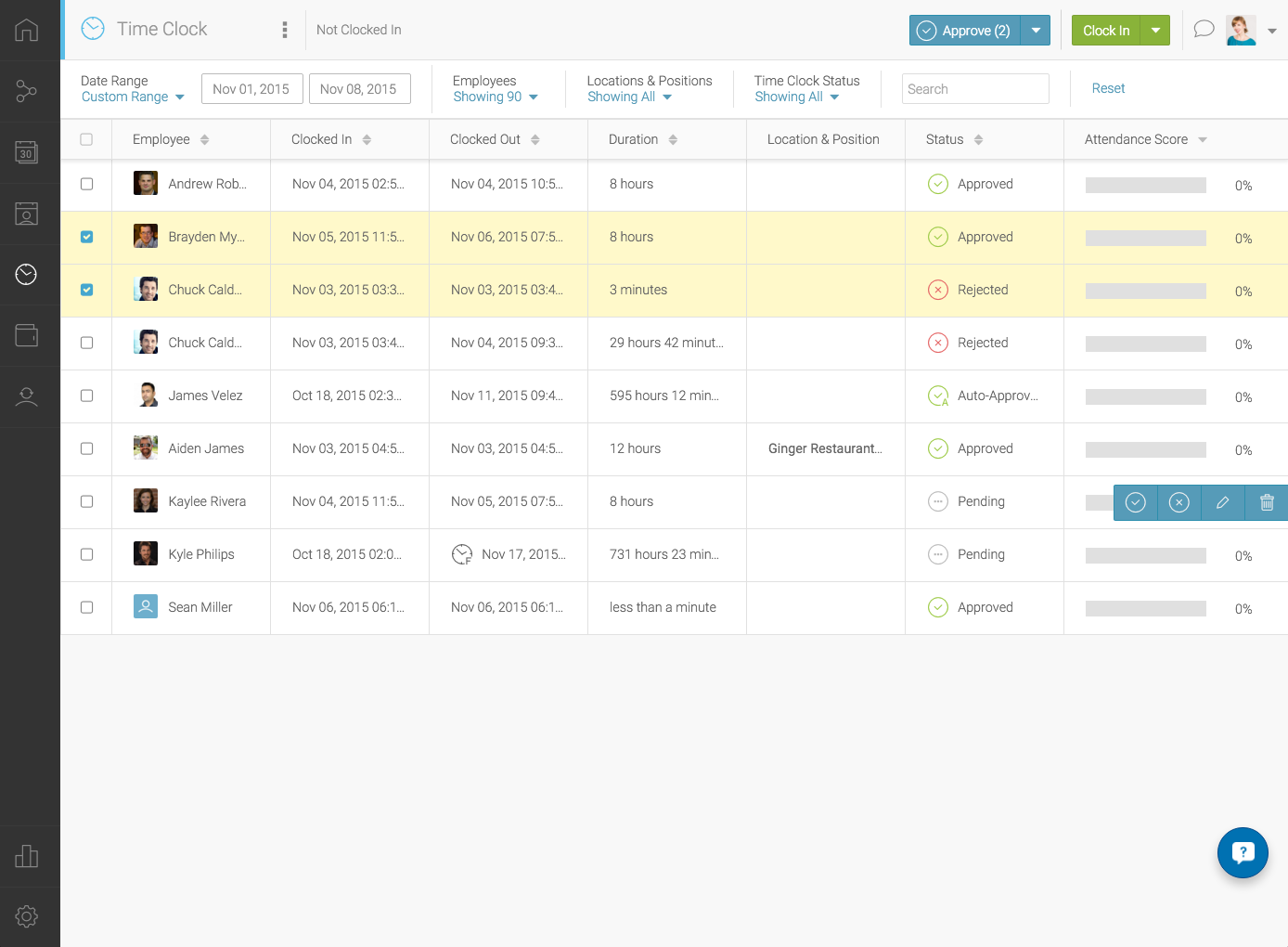Screen dimensions: 1288x947
Task: Open the chat messages bubble icon
Action: click(x=1204, y=30)
